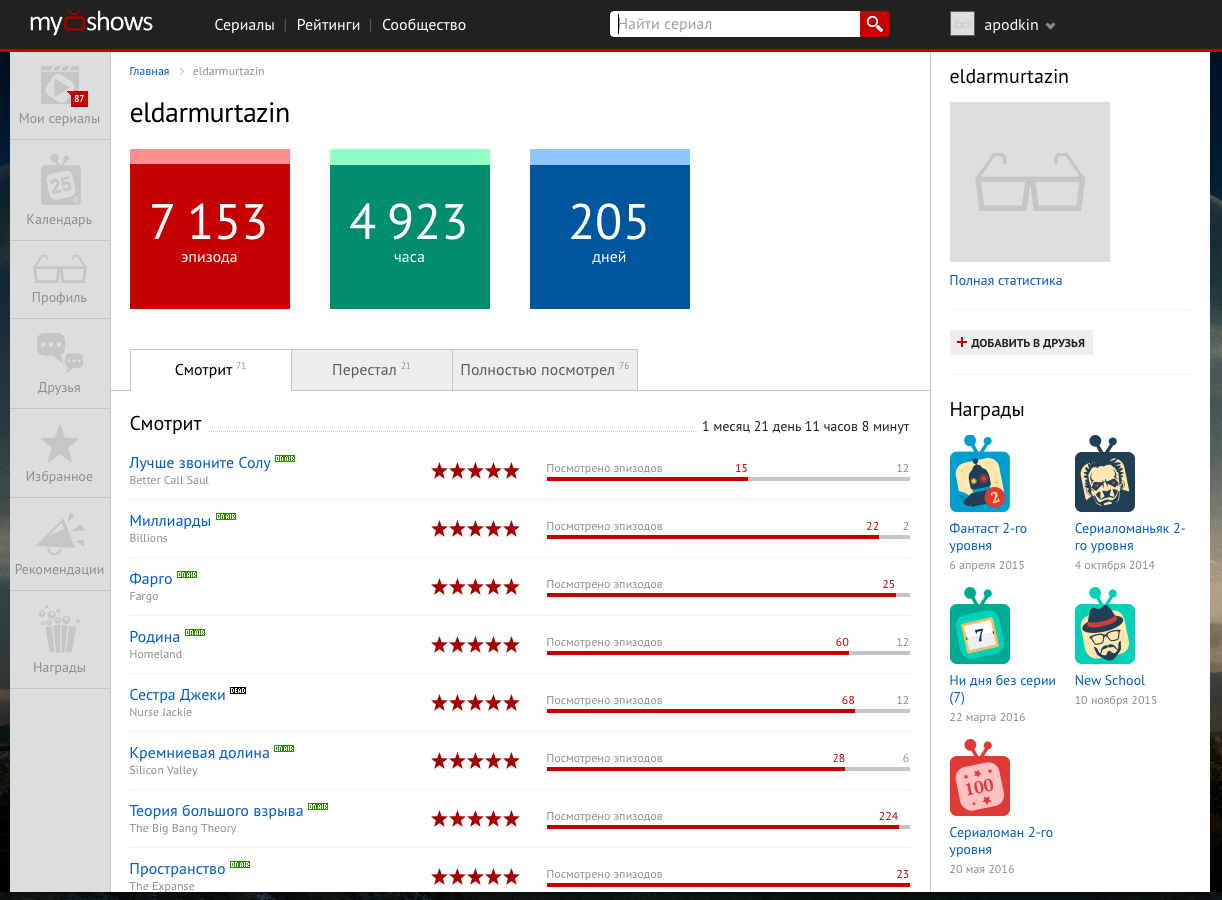Click the star rating for Nurse Jackie
The image size is (1222, 900).
475,703
